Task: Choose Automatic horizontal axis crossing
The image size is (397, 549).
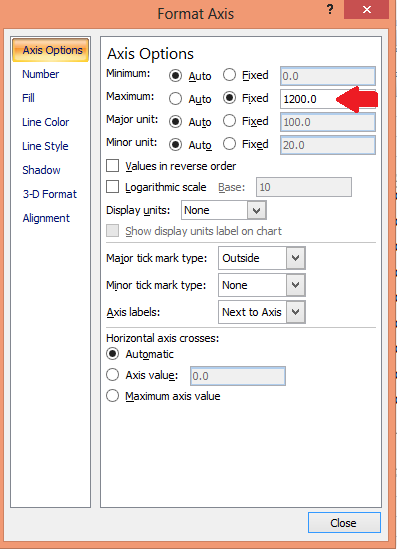Action: (112, 354)
